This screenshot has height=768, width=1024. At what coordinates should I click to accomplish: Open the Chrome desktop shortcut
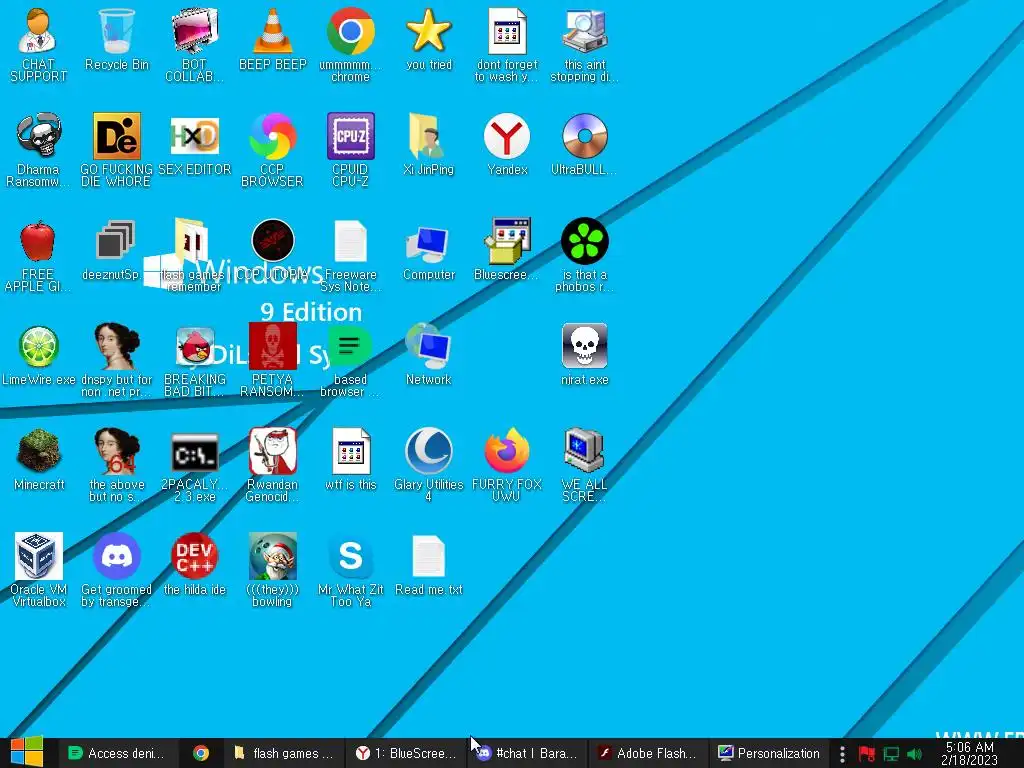click(351, 44)
